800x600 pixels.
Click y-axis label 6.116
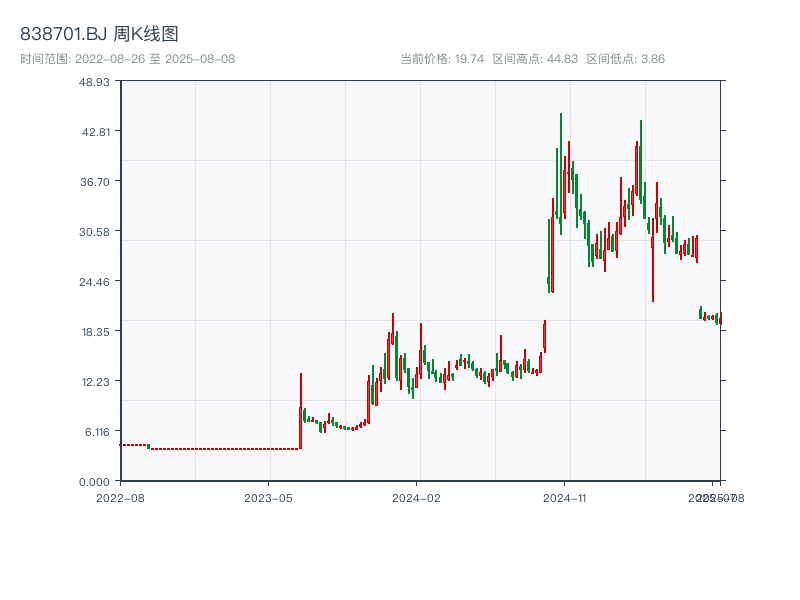pyautogui.click(x=97, y=432)
